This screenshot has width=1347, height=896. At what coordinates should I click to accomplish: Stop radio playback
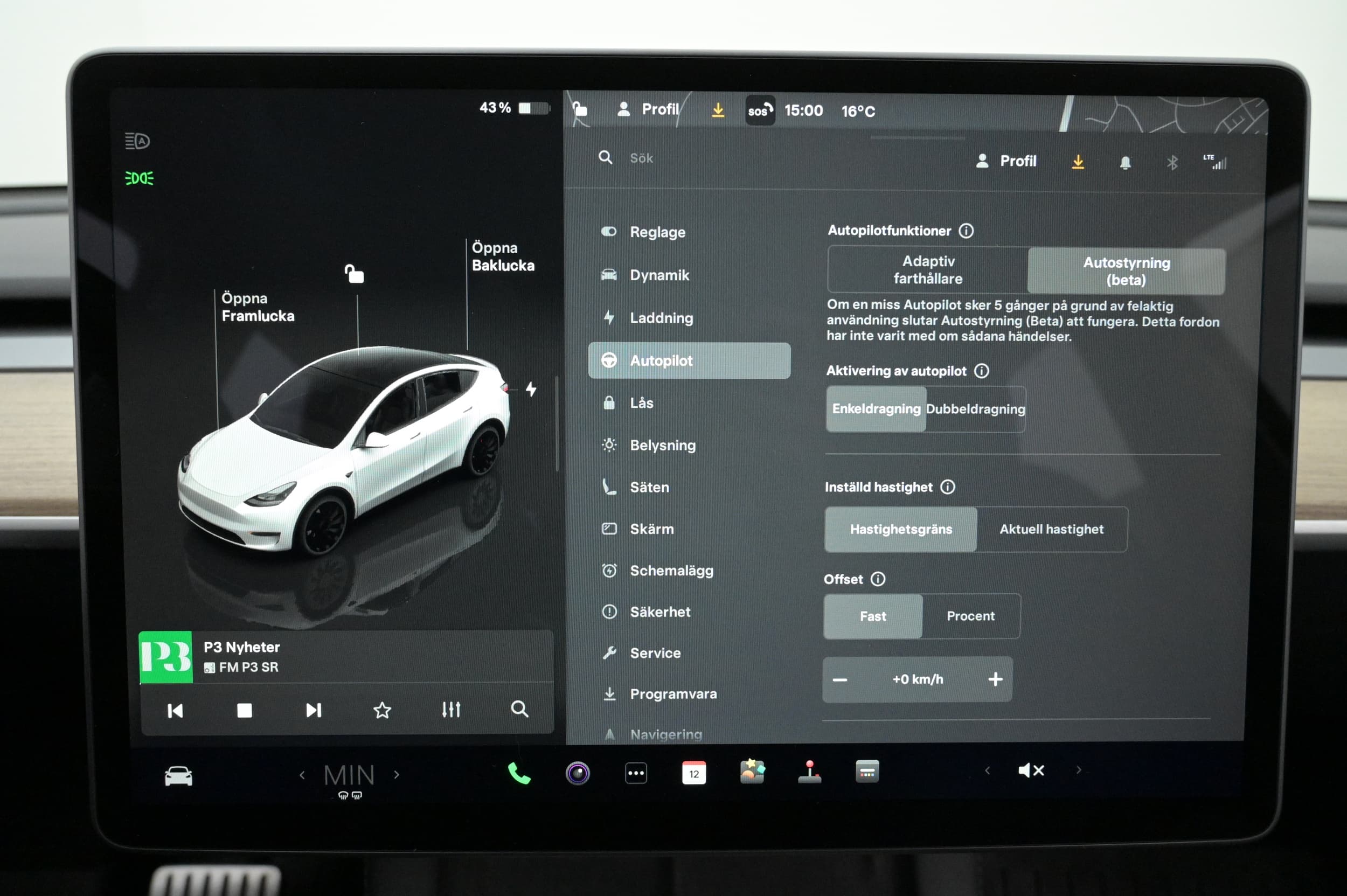tap(245, 710)
